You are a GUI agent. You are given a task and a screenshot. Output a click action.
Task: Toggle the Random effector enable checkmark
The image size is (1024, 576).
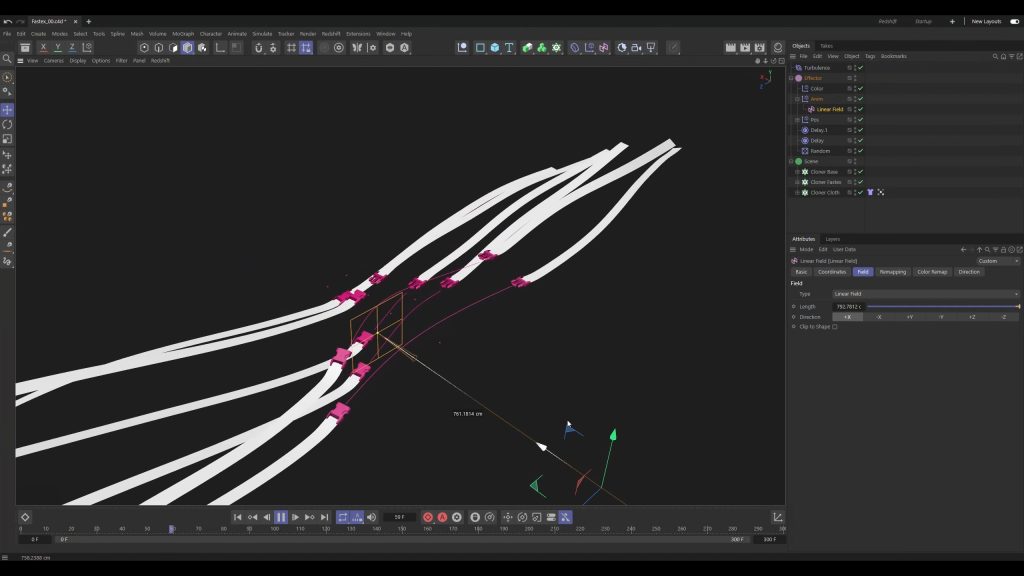click(x=861, y=151)
